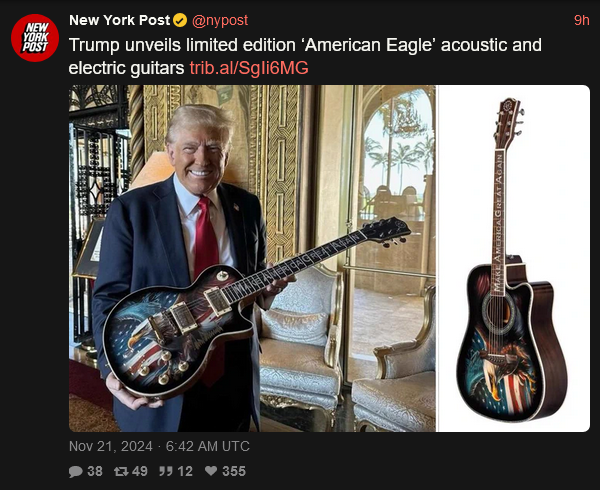Show the 12 quotes count
Viewport: 600px width, 490px height.
(x=185, y=471)
